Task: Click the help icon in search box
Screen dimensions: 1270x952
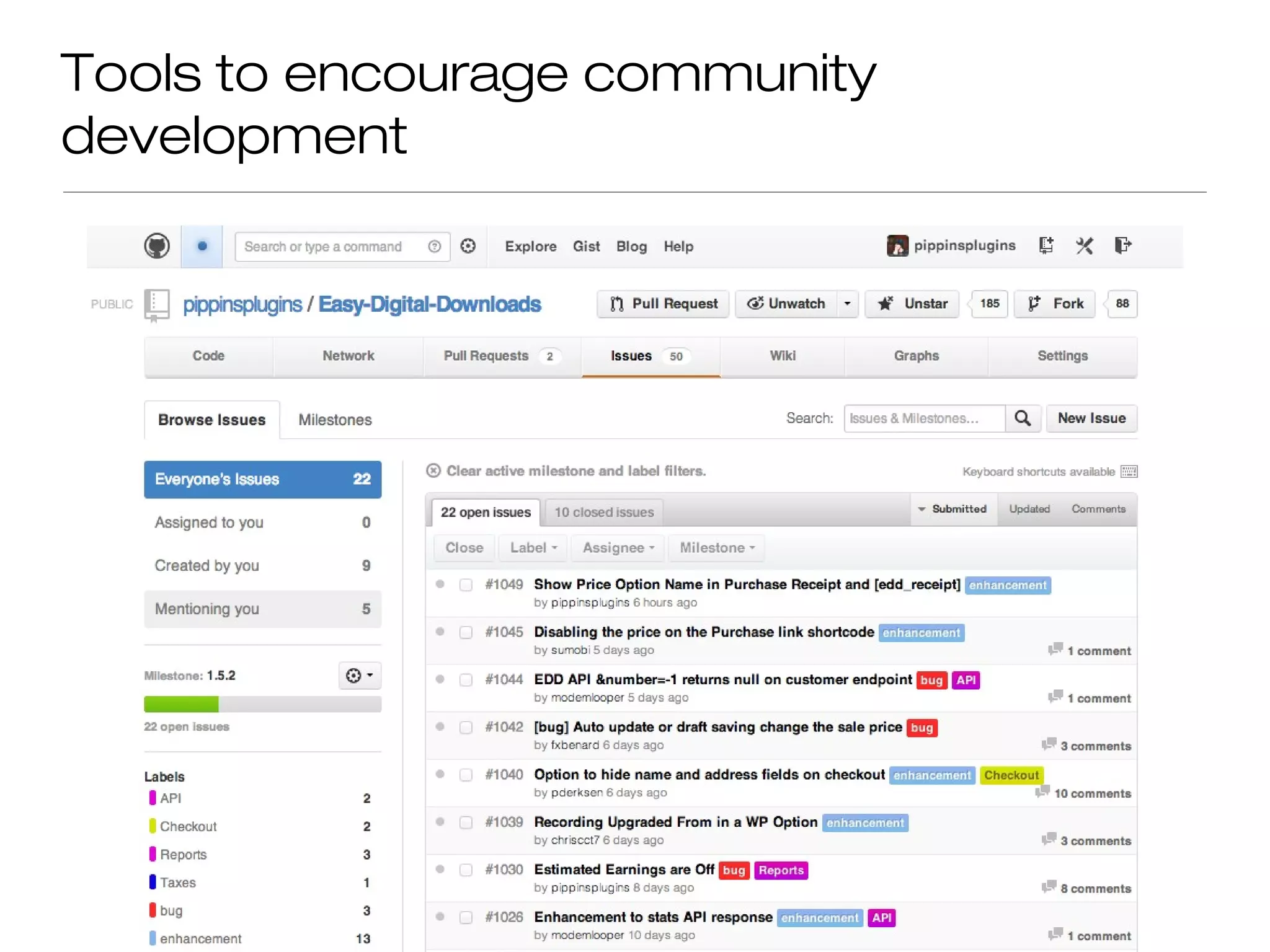Action: tap(435, 247)
